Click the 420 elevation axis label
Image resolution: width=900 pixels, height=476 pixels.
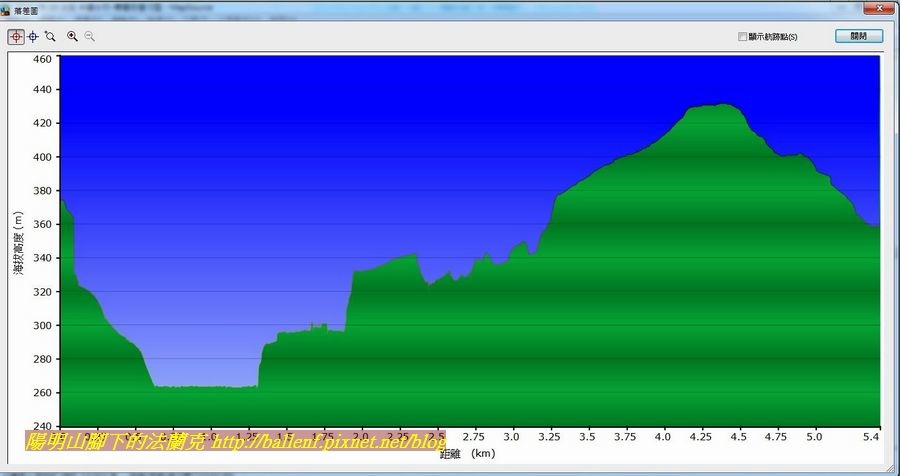[x=43, y=123]
